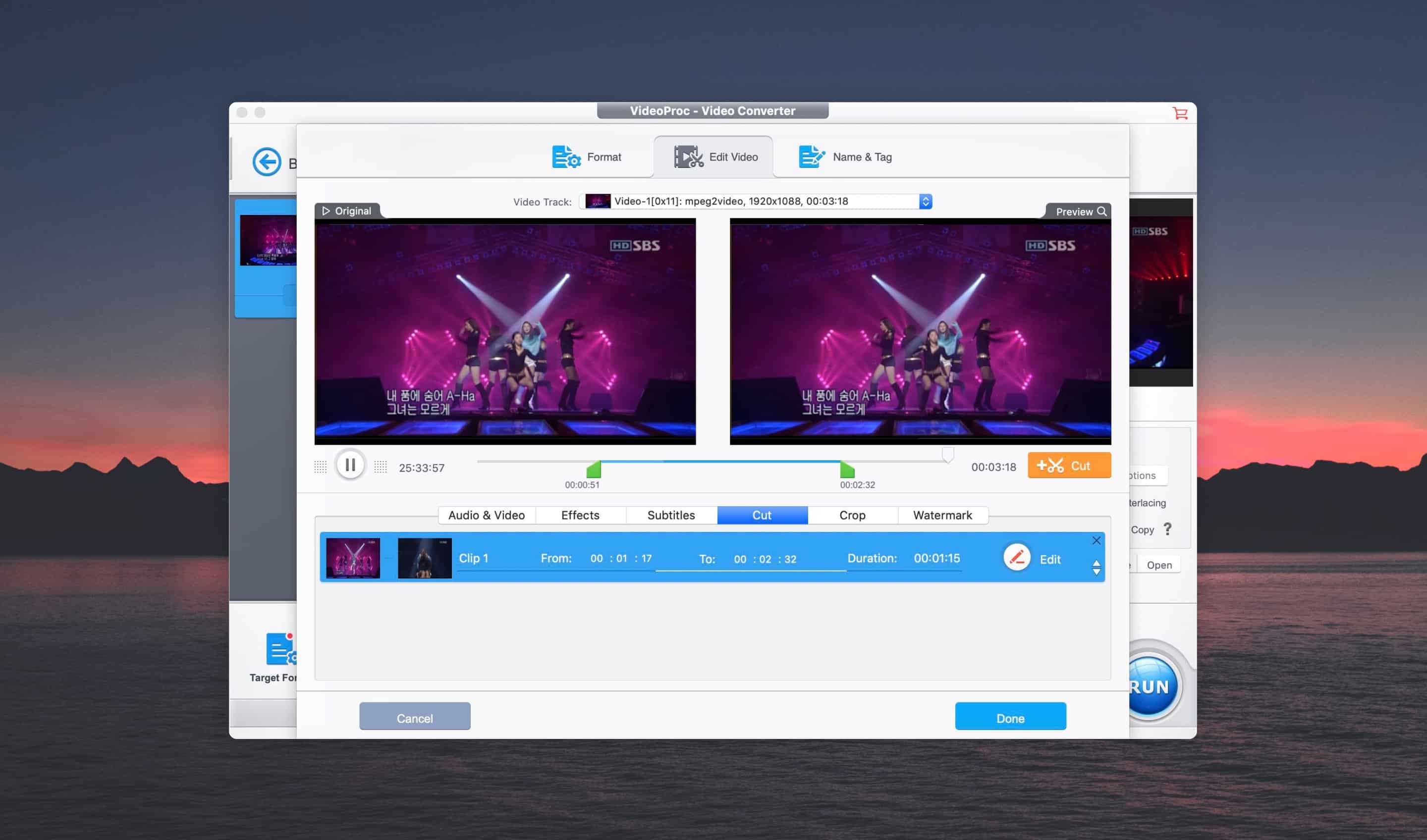Click the Target Format icon
Image resolution: width=1427 pixels, height=840 pixels.
click(x=281, y=649)
